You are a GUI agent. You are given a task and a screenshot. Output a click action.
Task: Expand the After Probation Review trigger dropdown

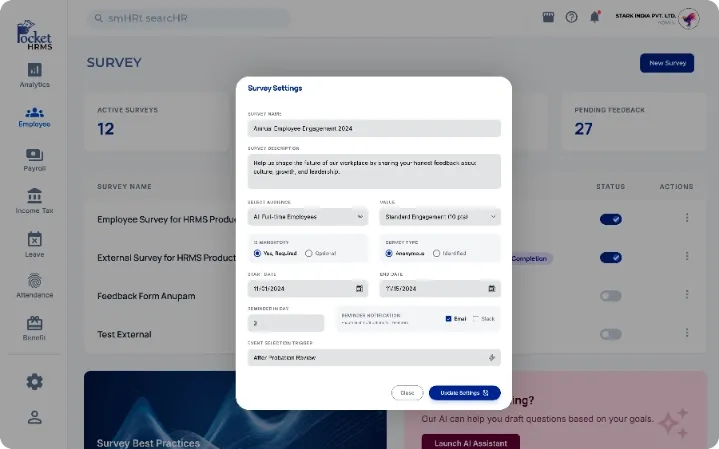(x=374, y=357)
